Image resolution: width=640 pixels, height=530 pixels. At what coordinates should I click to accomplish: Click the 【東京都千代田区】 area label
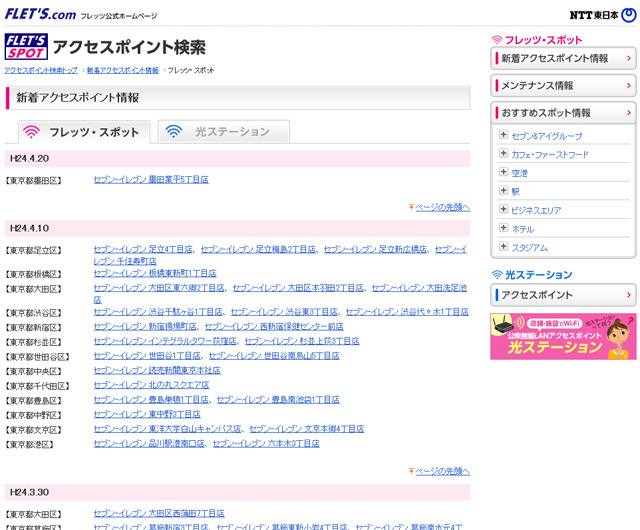tap(38, 386)
